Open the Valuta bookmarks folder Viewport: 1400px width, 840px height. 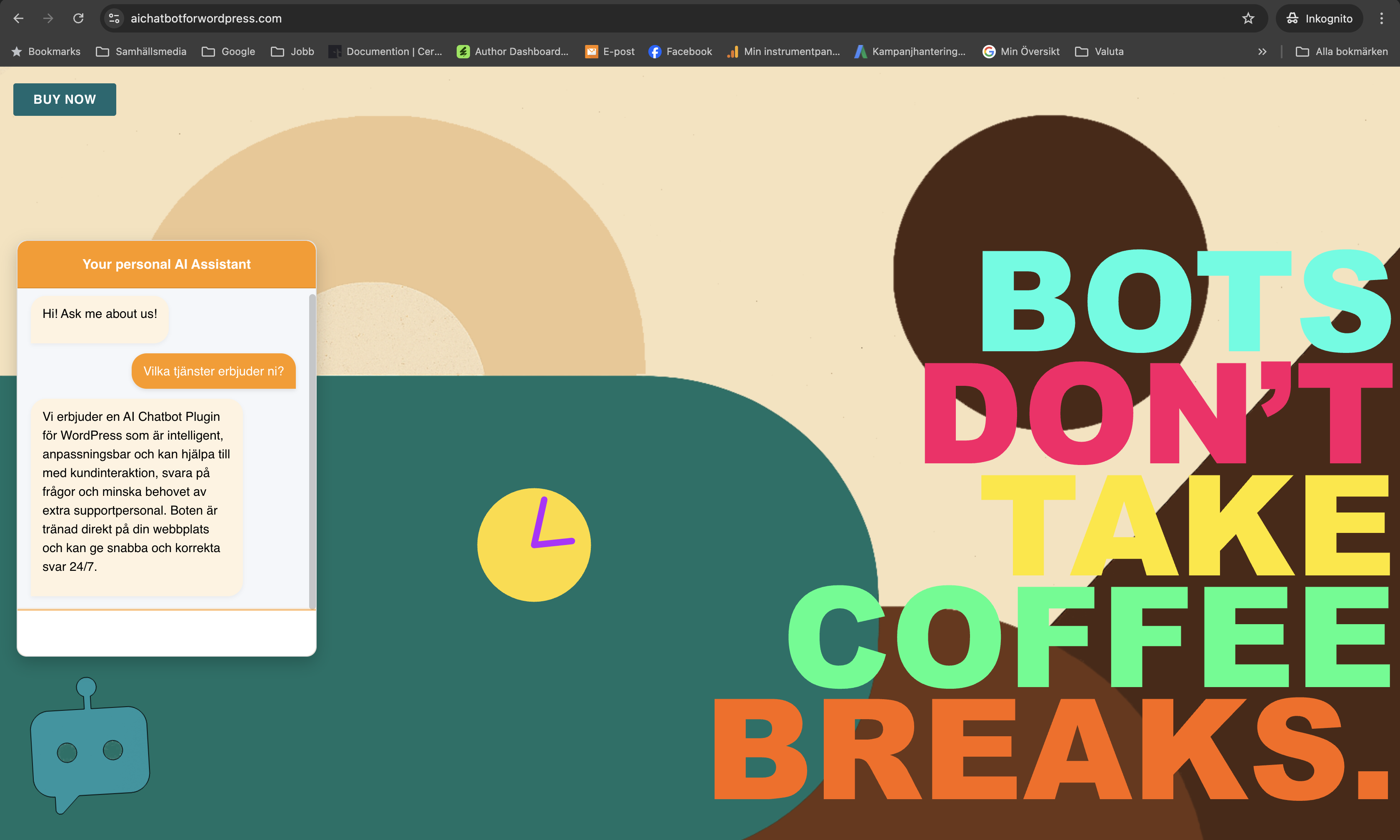pos(1100,52)
